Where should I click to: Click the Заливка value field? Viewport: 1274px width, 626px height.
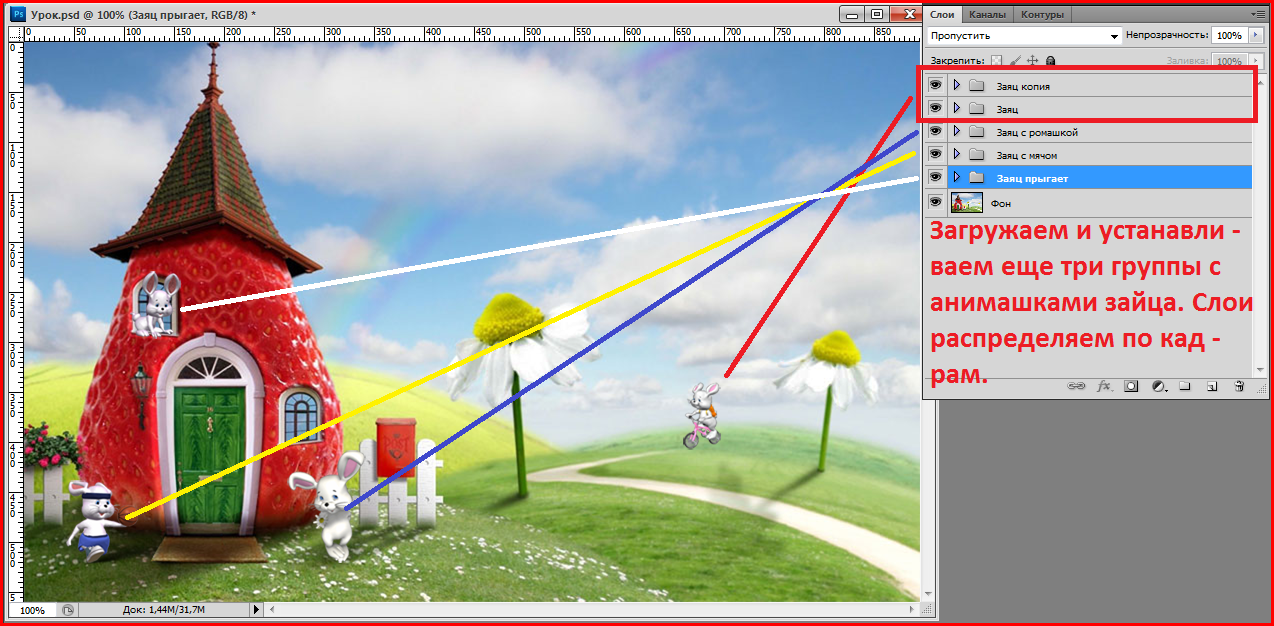tap(1229, 61)
